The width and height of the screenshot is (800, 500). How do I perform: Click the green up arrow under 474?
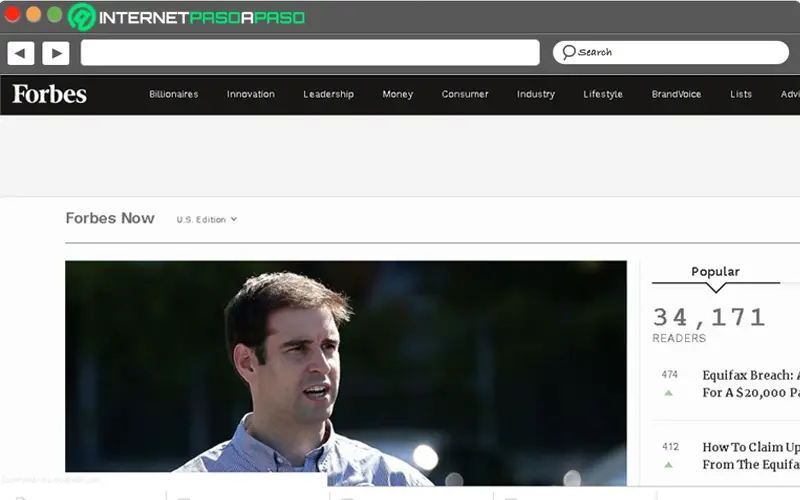(668, 393)
